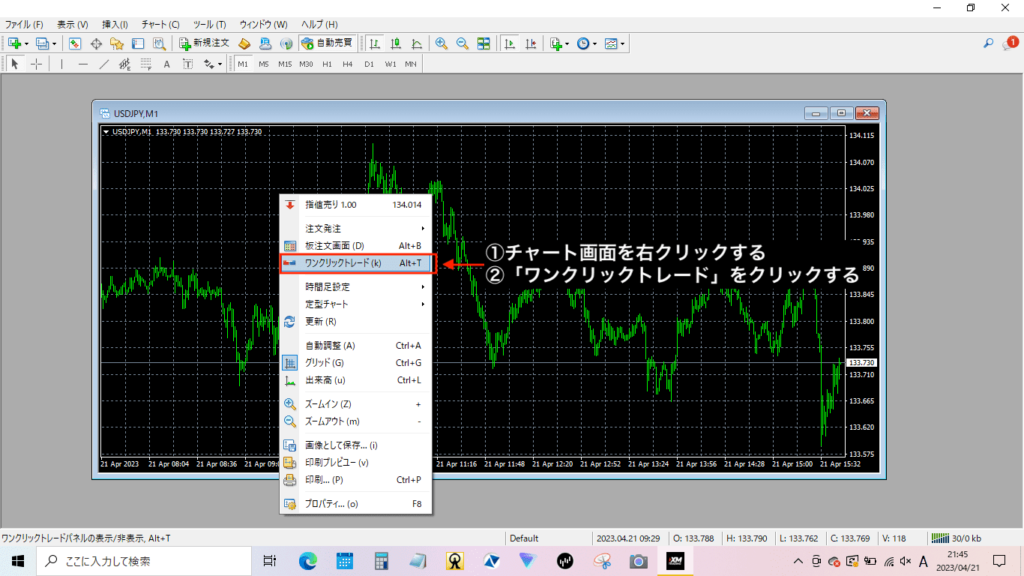Viewport: 1024px width, 576px height.
Task: Zoom in the chart from the toolbar
Action: point(441,44)
